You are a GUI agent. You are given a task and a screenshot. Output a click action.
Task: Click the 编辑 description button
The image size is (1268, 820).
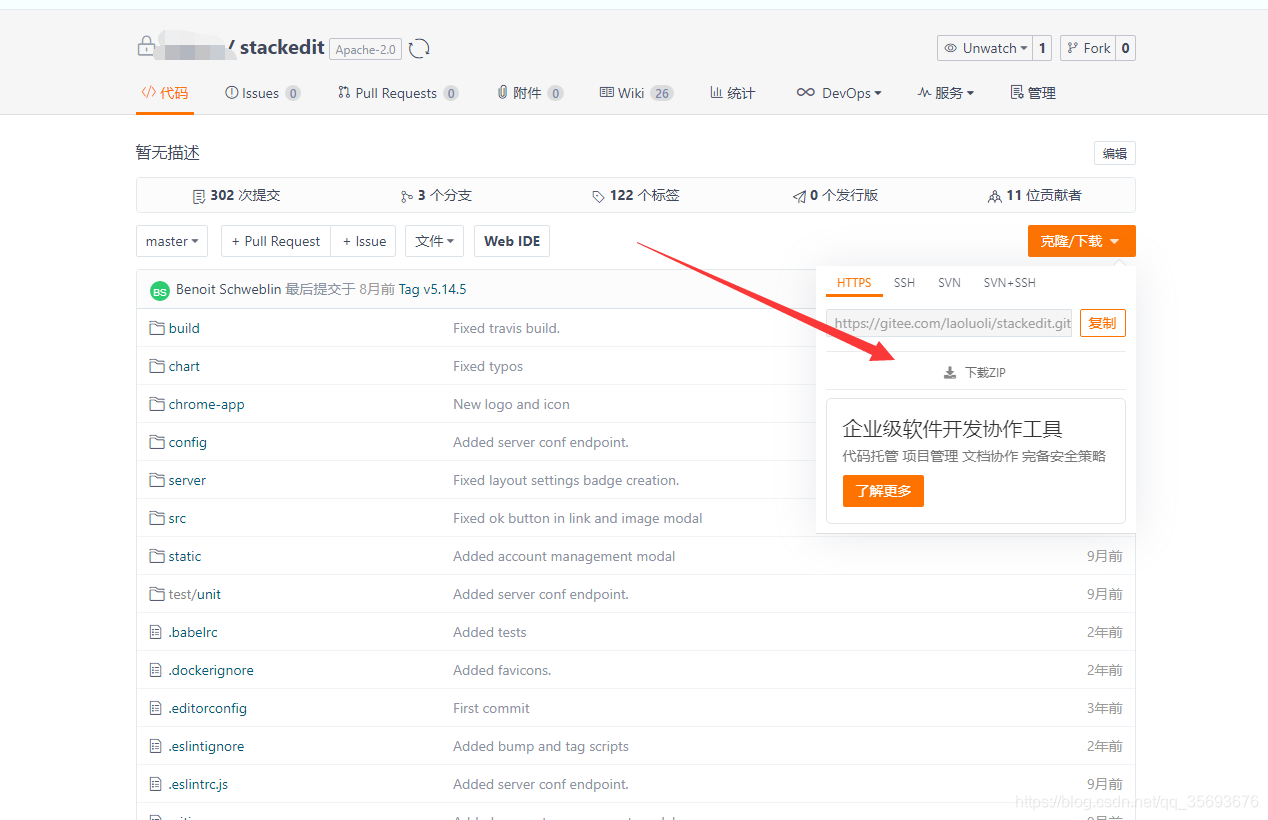pos(1115,153)
